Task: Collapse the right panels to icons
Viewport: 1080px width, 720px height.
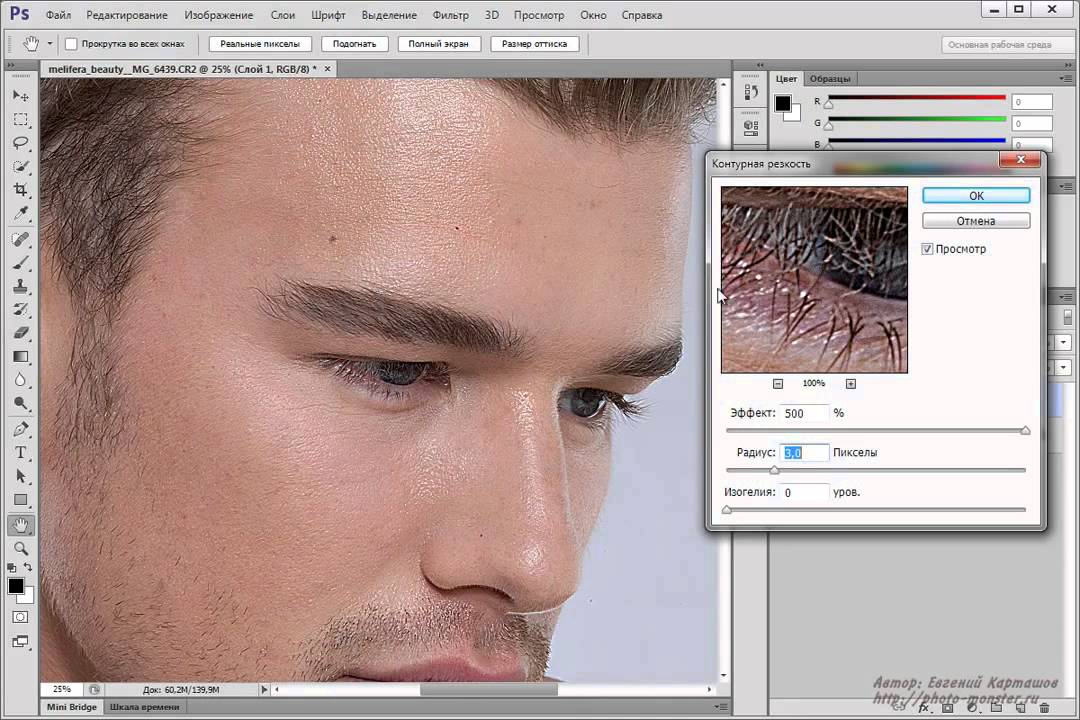Action: pyautogui.click(x=1068, y=65)
